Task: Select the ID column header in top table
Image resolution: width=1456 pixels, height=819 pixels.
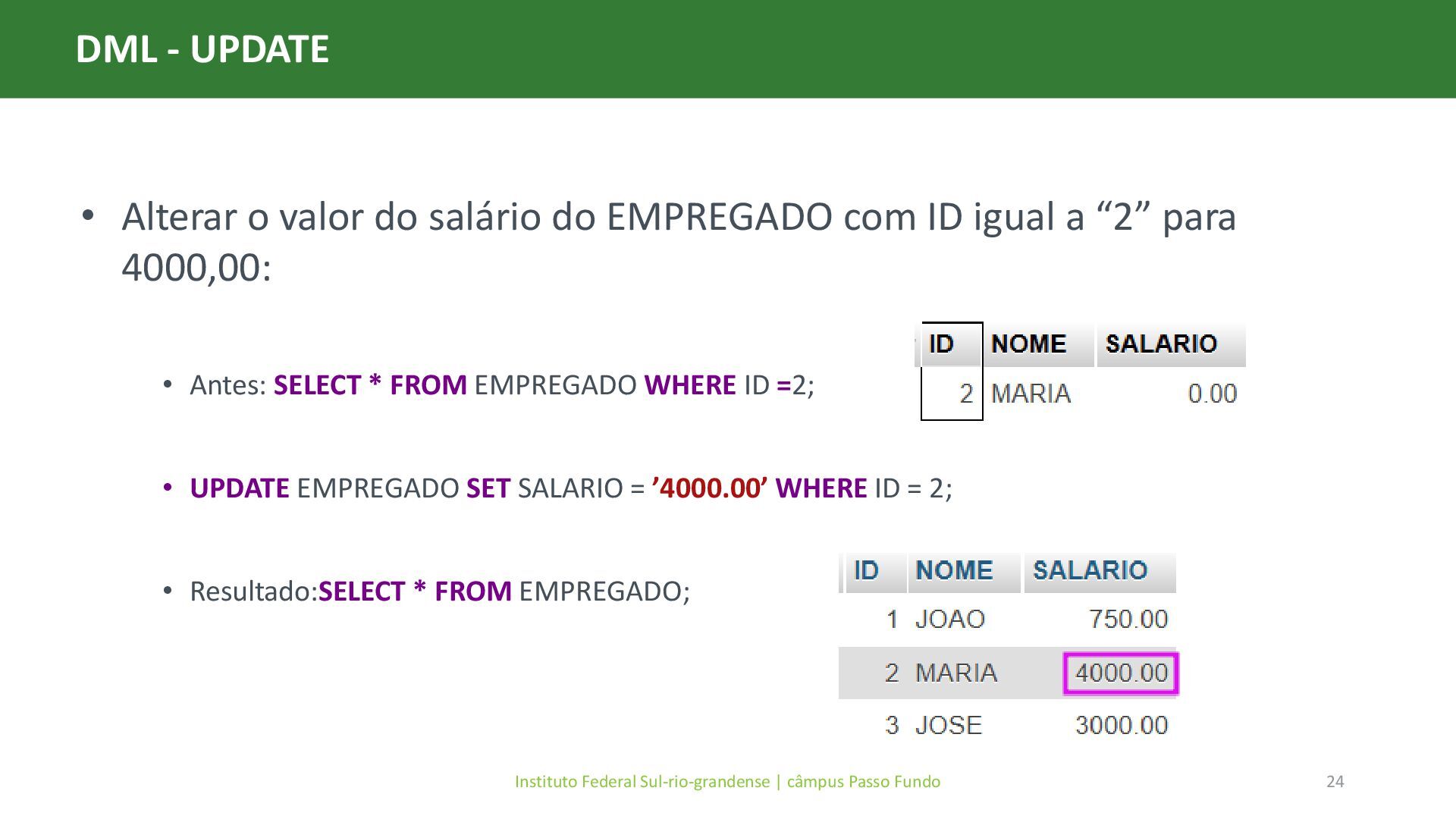Action: pyautogui.click(x=952, y=344)
